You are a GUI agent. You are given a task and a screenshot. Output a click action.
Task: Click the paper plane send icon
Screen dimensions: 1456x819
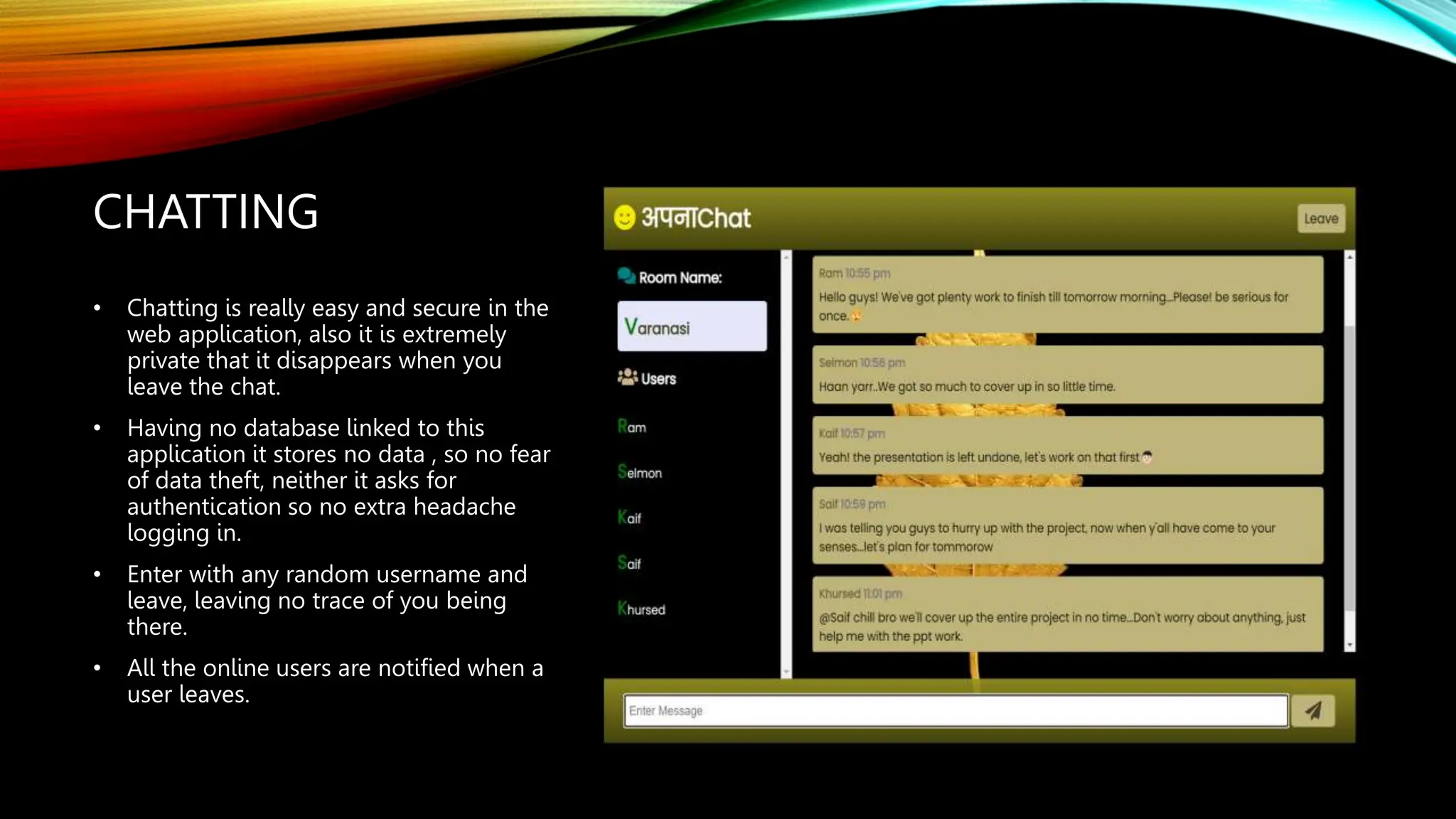click(1313, 710)
